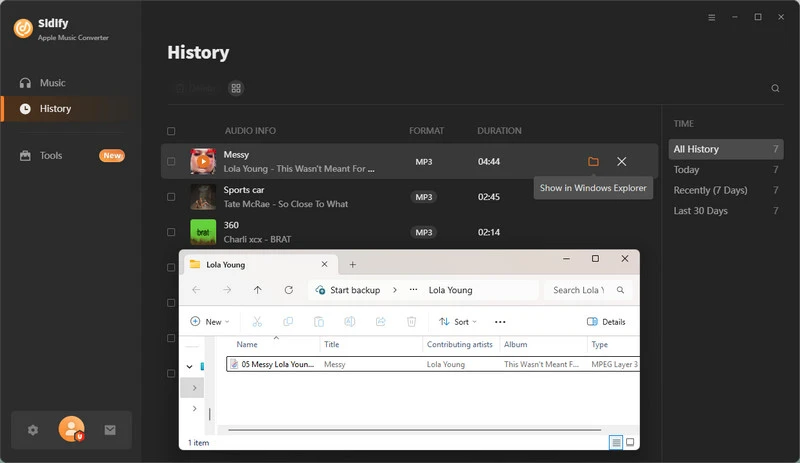Expand lower chevron item in navigation pane

194,408
